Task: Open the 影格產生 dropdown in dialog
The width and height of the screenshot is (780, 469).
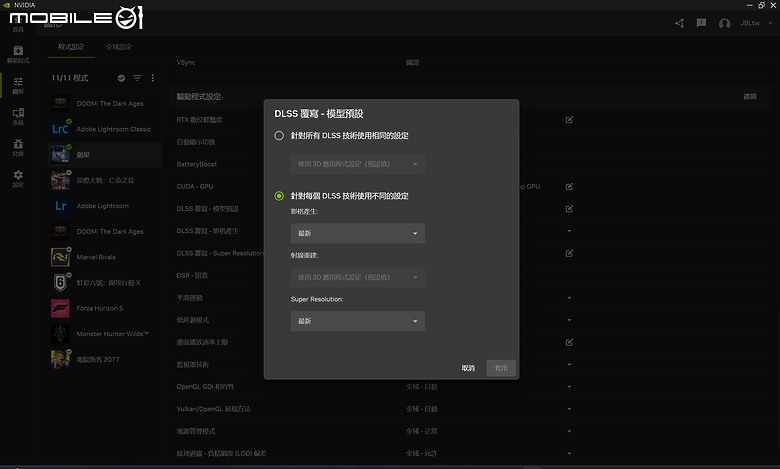Action: pos(358,233)
